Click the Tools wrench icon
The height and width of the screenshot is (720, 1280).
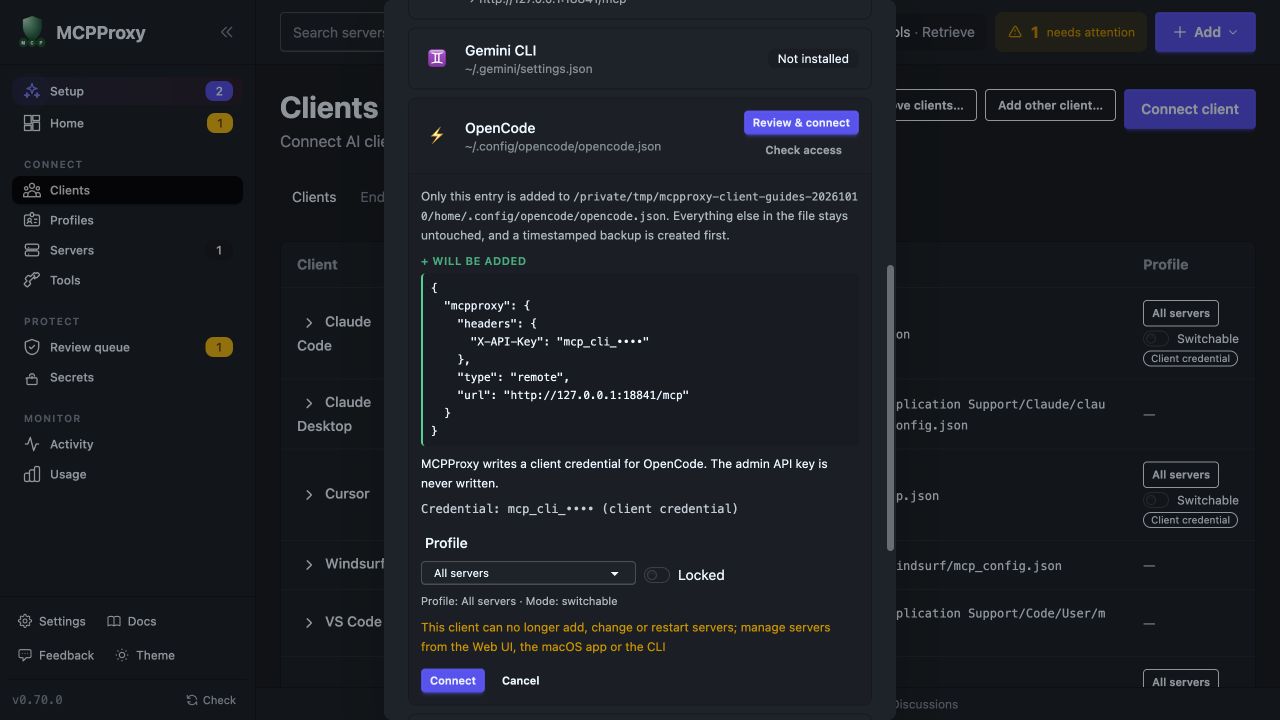32,280
